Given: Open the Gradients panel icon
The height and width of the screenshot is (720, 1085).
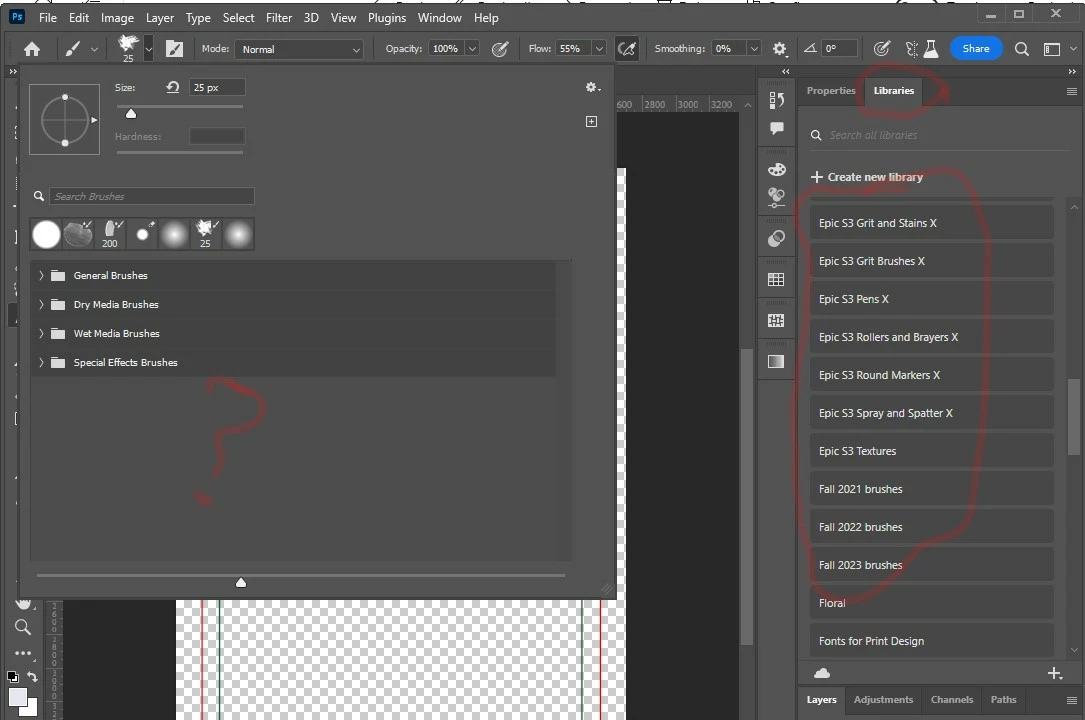Looking at the screenshot, I should [x=776, y=362].
